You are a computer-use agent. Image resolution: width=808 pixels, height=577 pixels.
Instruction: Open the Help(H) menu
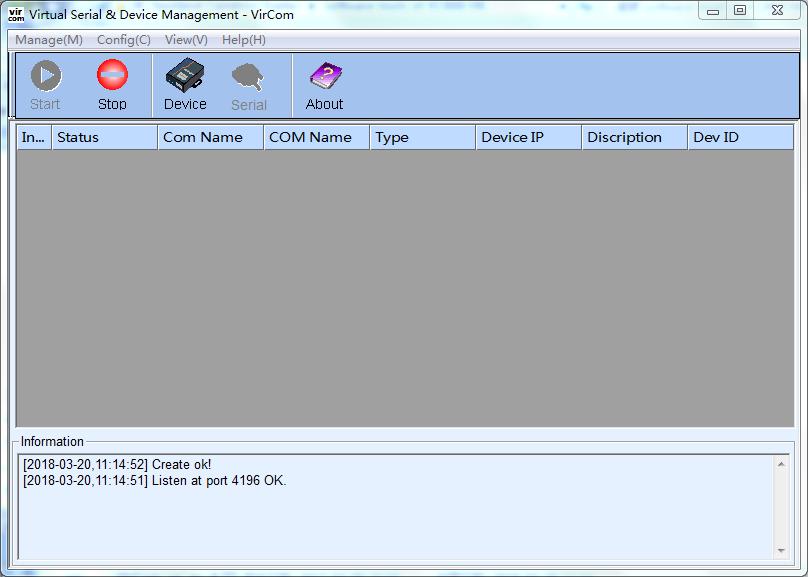pos(244,40)
